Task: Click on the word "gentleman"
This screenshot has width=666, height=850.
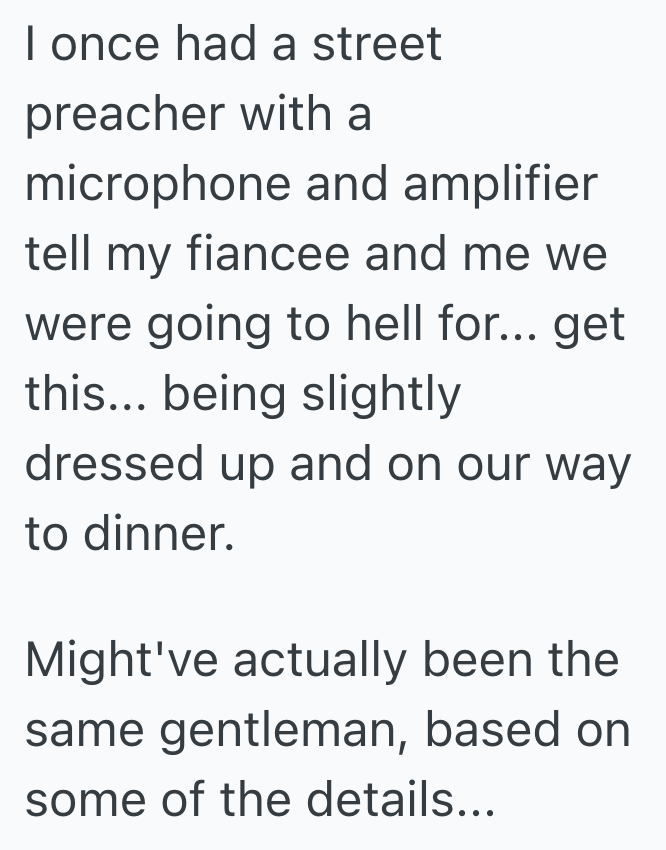Action: coord(288,731)
